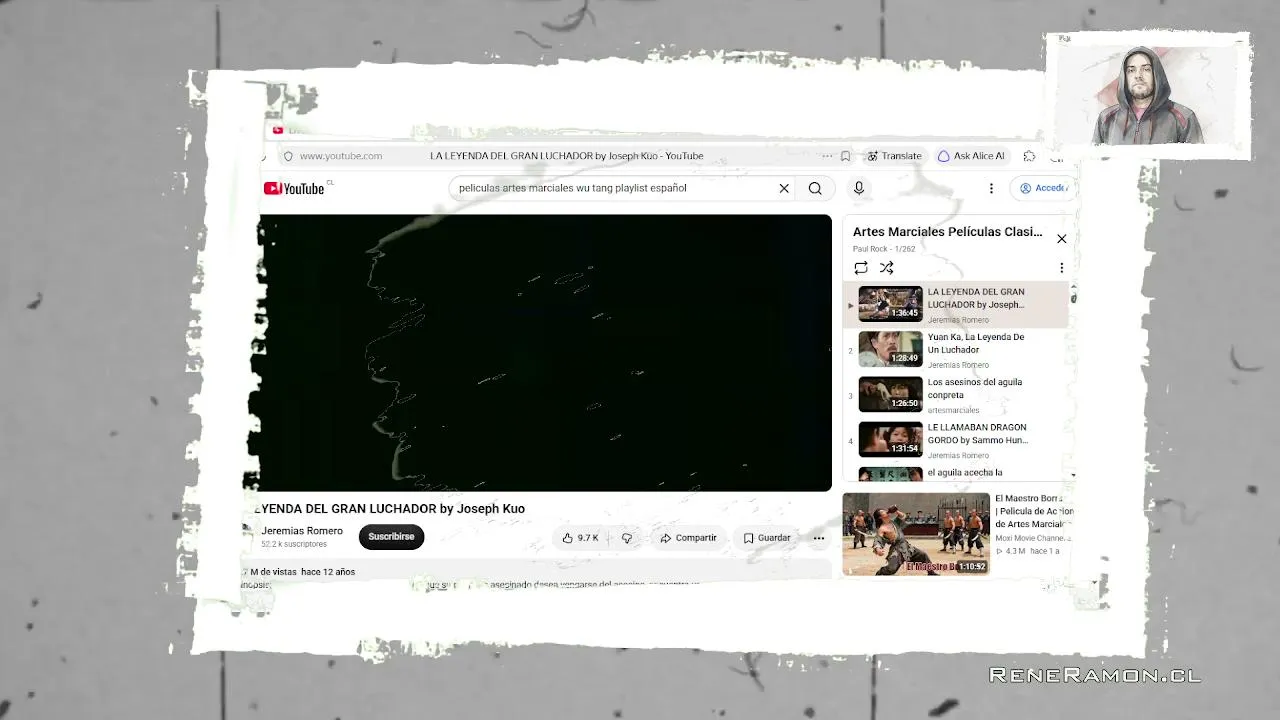
Task: Play 'Los asesinos del aguila conpreta' title
Action: 975,388
